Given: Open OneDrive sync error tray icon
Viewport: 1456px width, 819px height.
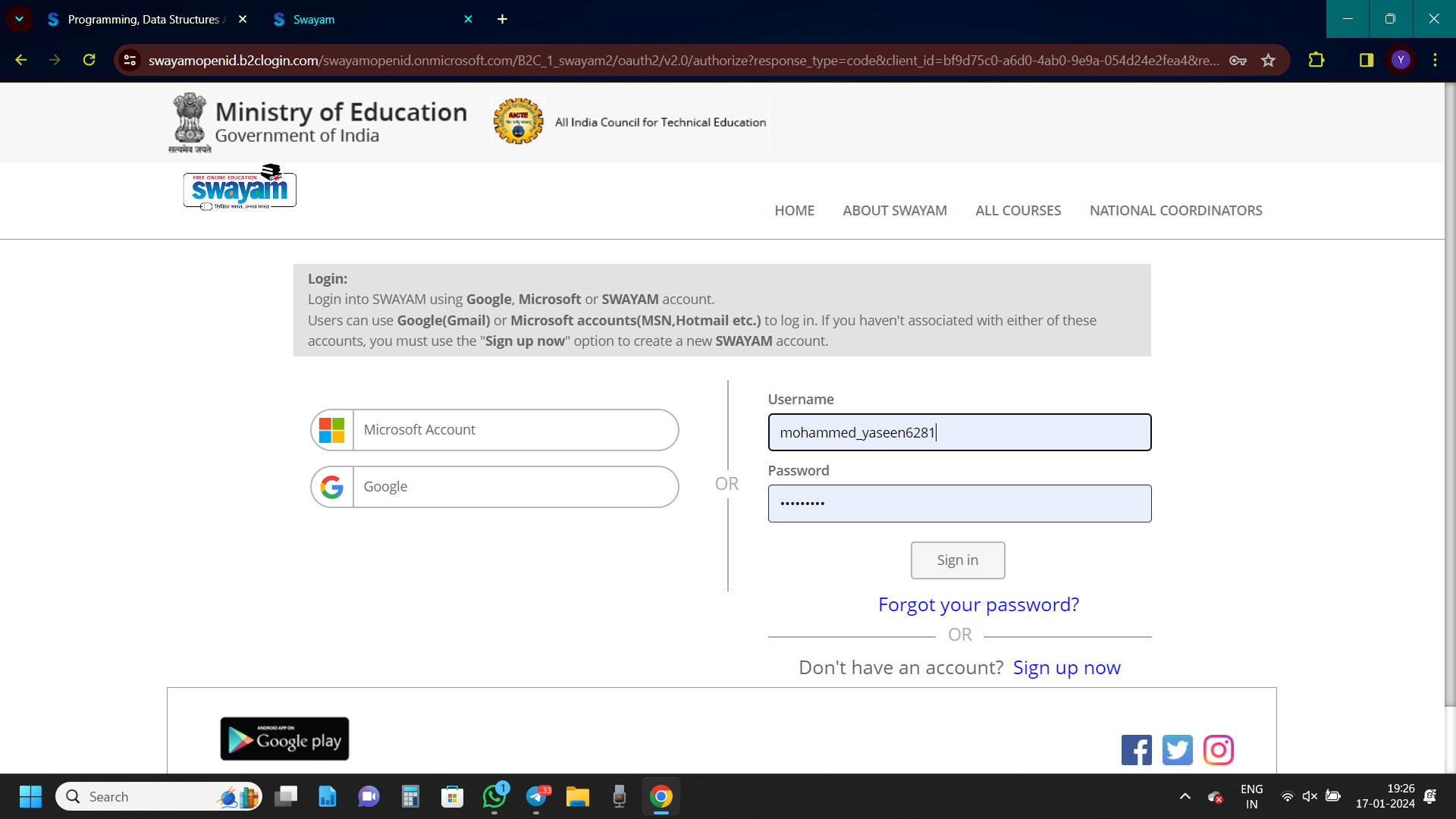Looking at the screenshot, I should coord(1215,796).
